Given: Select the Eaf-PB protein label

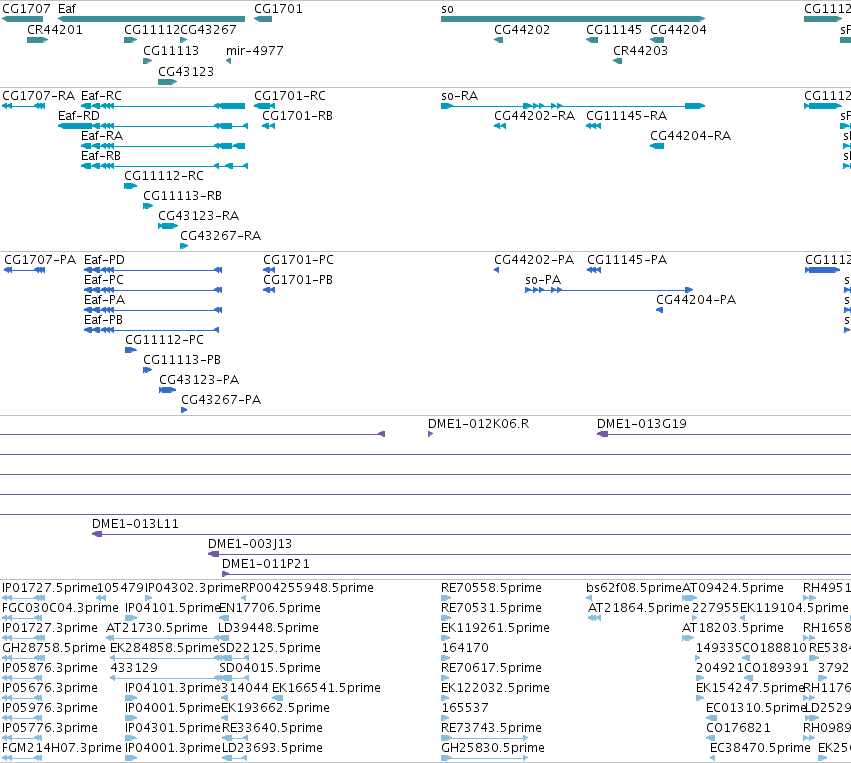Looking at the screenshot, I should [x=104, y=320].
